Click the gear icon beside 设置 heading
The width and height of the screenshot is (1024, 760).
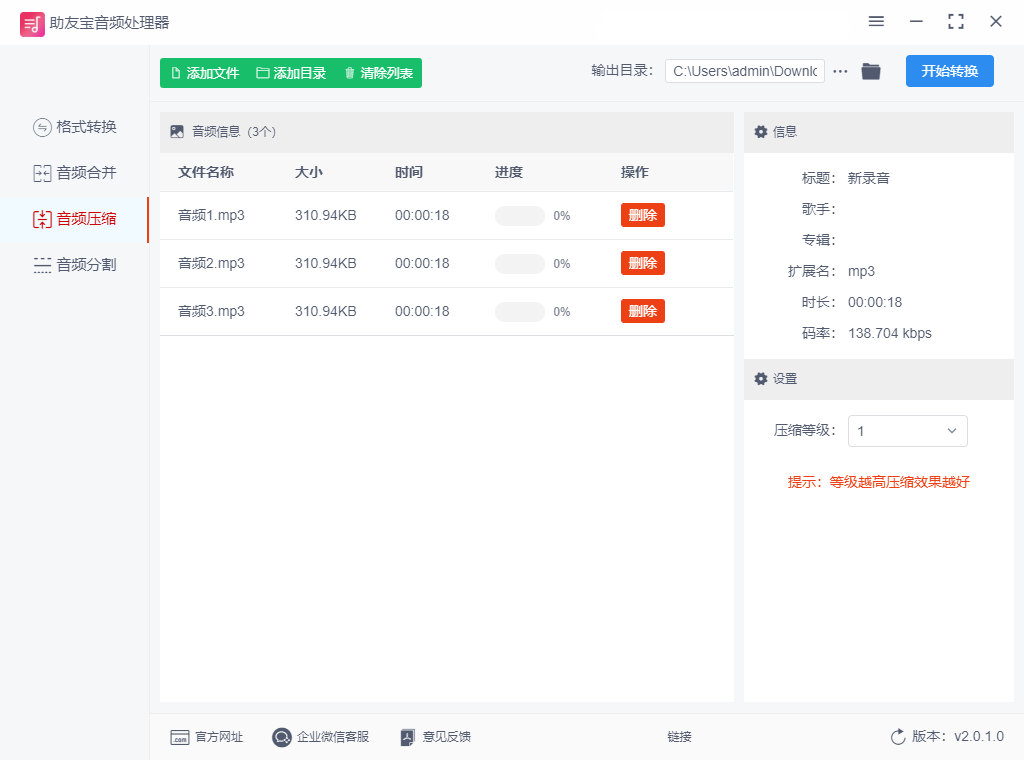[760, 378]
